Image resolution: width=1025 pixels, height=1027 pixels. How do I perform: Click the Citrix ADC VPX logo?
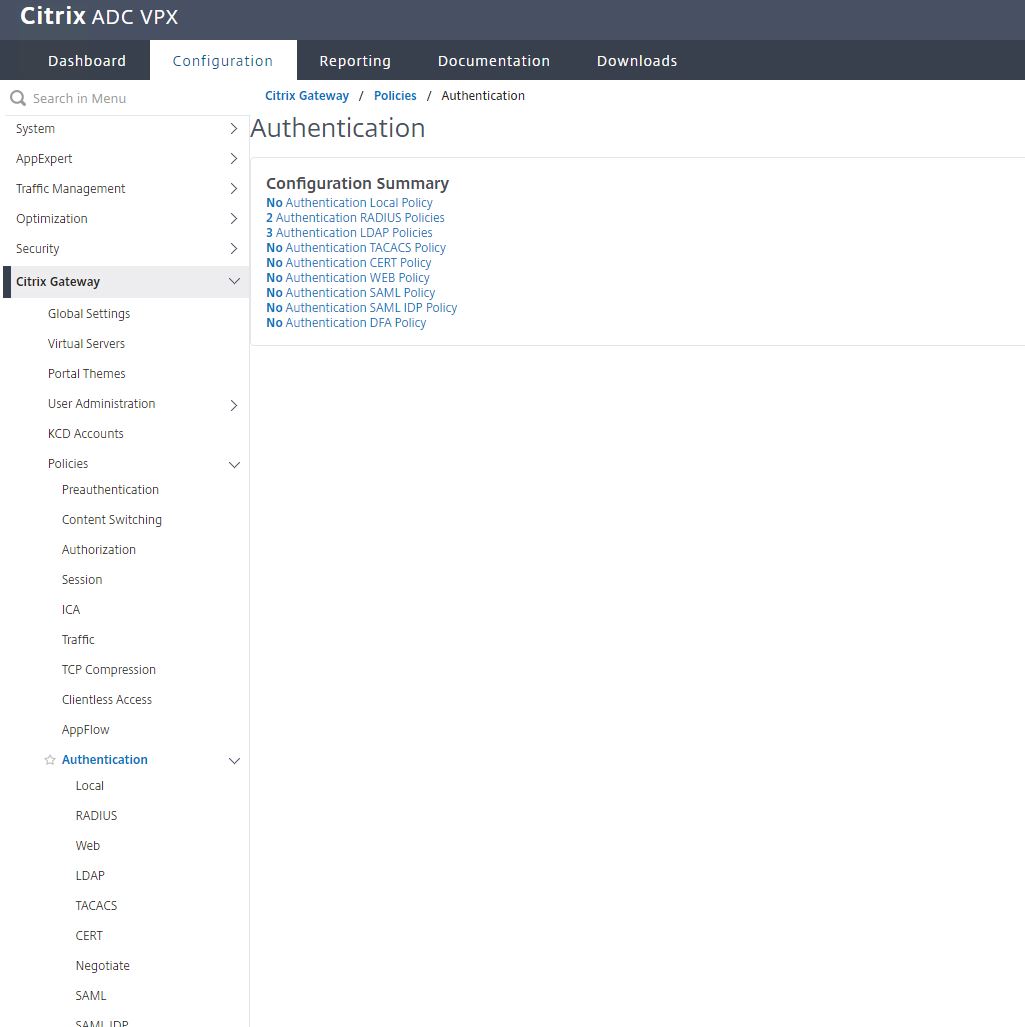click(x=99, y=16)
